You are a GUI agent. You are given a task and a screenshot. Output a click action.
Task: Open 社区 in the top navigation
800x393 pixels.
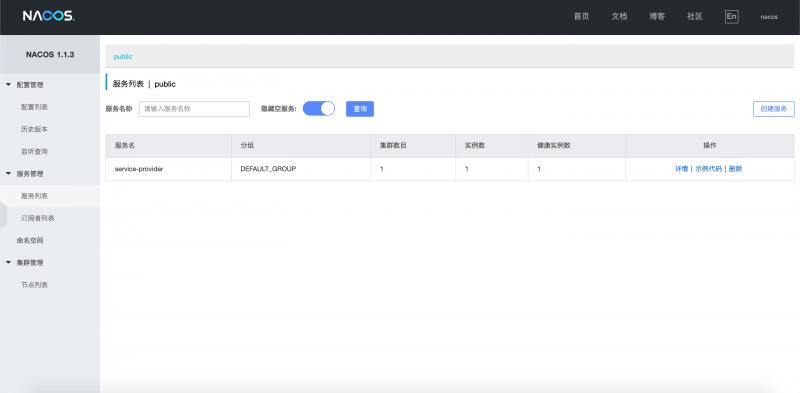click(694, 16)
